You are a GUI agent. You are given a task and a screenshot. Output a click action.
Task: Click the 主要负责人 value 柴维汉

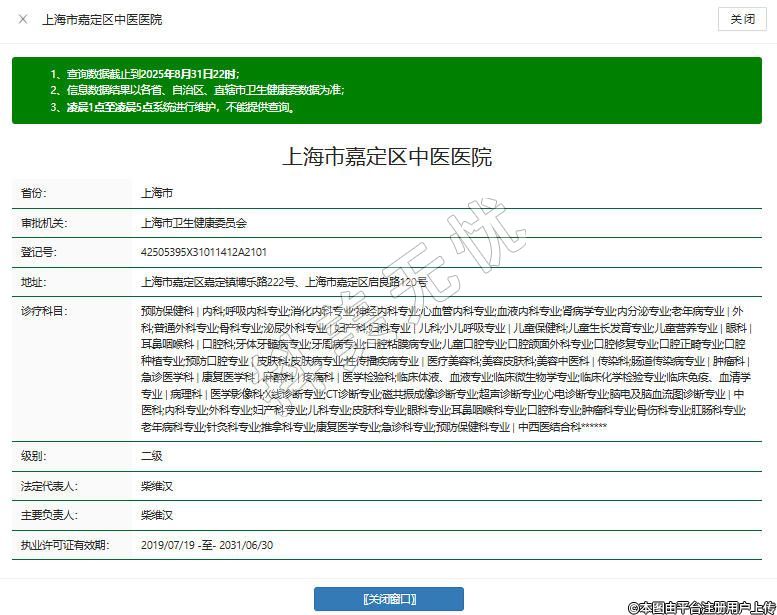point(157,516)
